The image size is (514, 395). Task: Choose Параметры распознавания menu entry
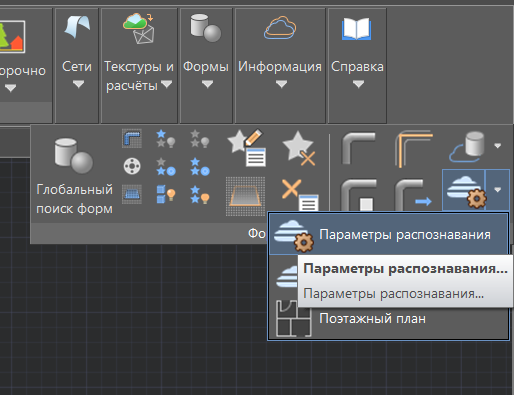(389, 234)
